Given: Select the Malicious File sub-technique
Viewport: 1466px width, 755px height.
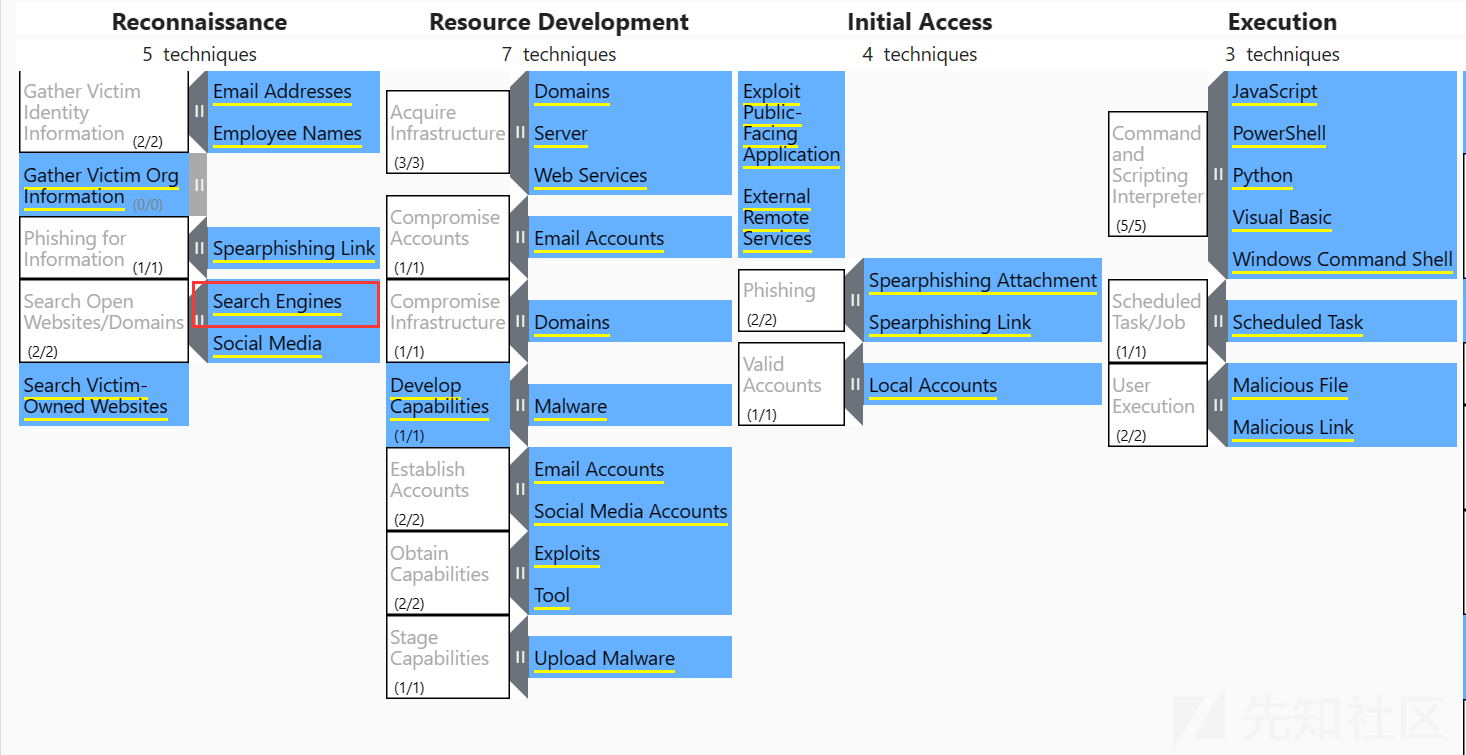Looking at the screenshot, I should point(1342,385).
